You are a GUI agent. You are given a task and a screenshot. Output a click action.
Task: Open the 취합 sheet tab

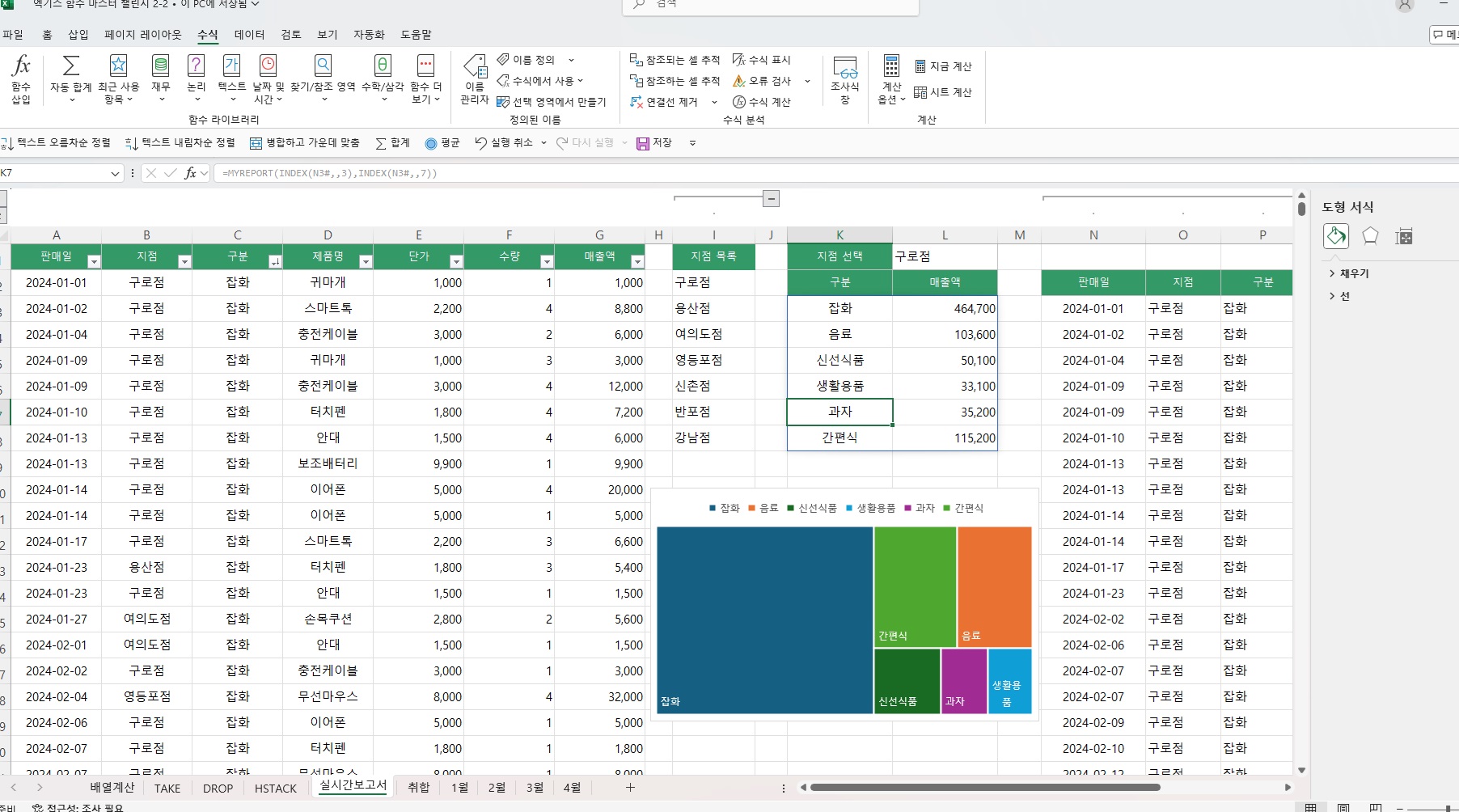click(x=418, y=788)
